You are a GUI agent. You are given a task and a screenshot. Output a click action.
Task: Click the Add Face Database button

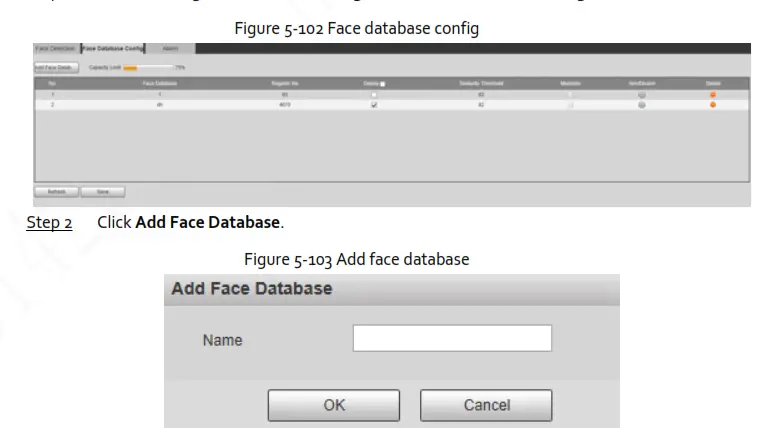click(x=54, y=67)
